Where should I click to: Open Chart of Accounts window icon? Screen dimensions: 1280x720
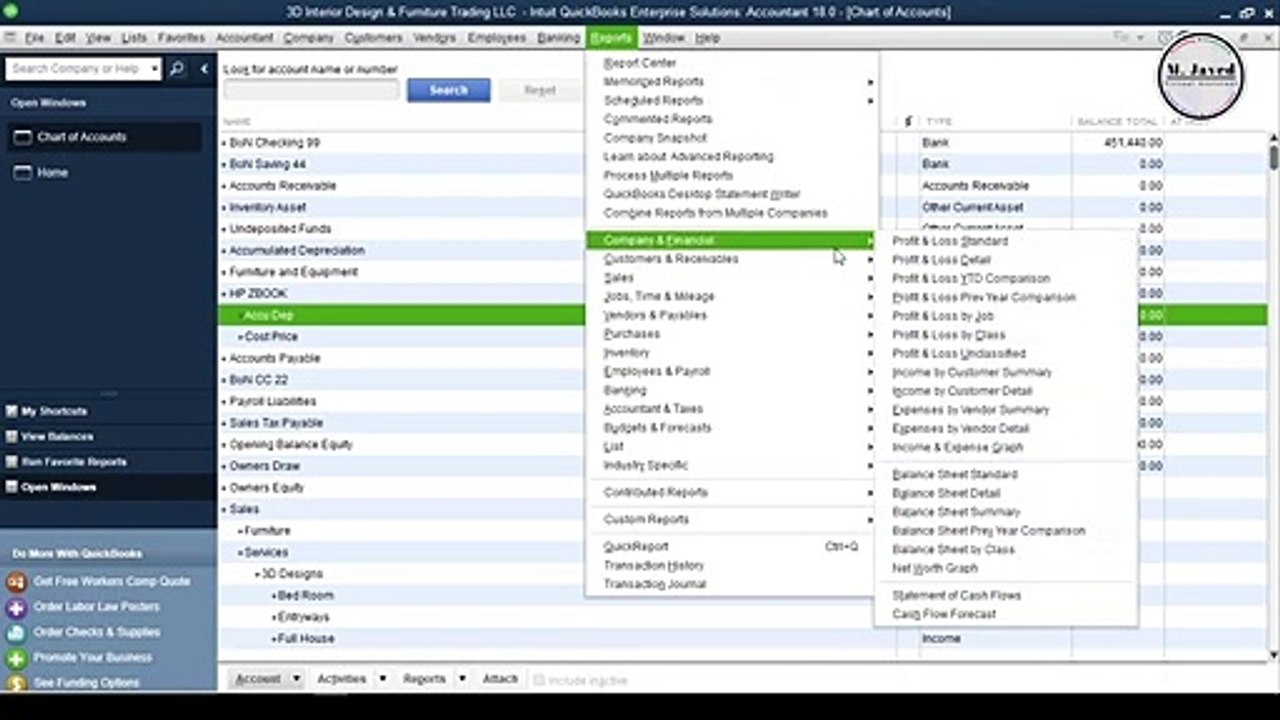click(x=22, y=137)
